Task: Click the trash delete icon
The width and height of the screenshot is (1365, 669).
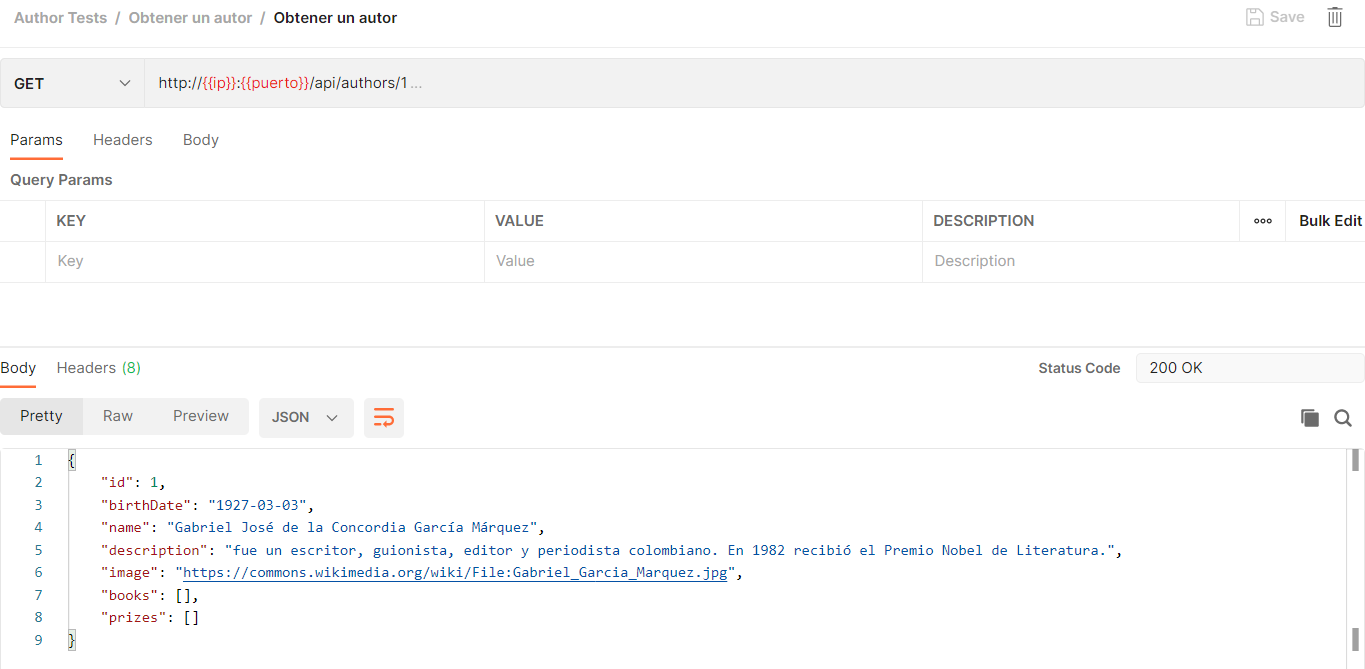Action: coord(1334,17)
